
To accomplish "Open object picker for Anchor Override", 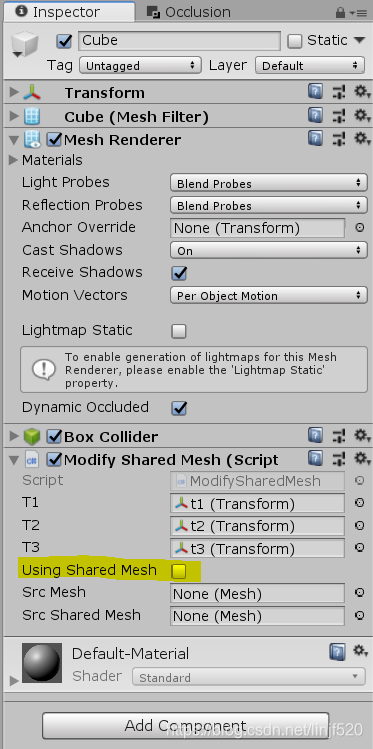I will 360,228.
